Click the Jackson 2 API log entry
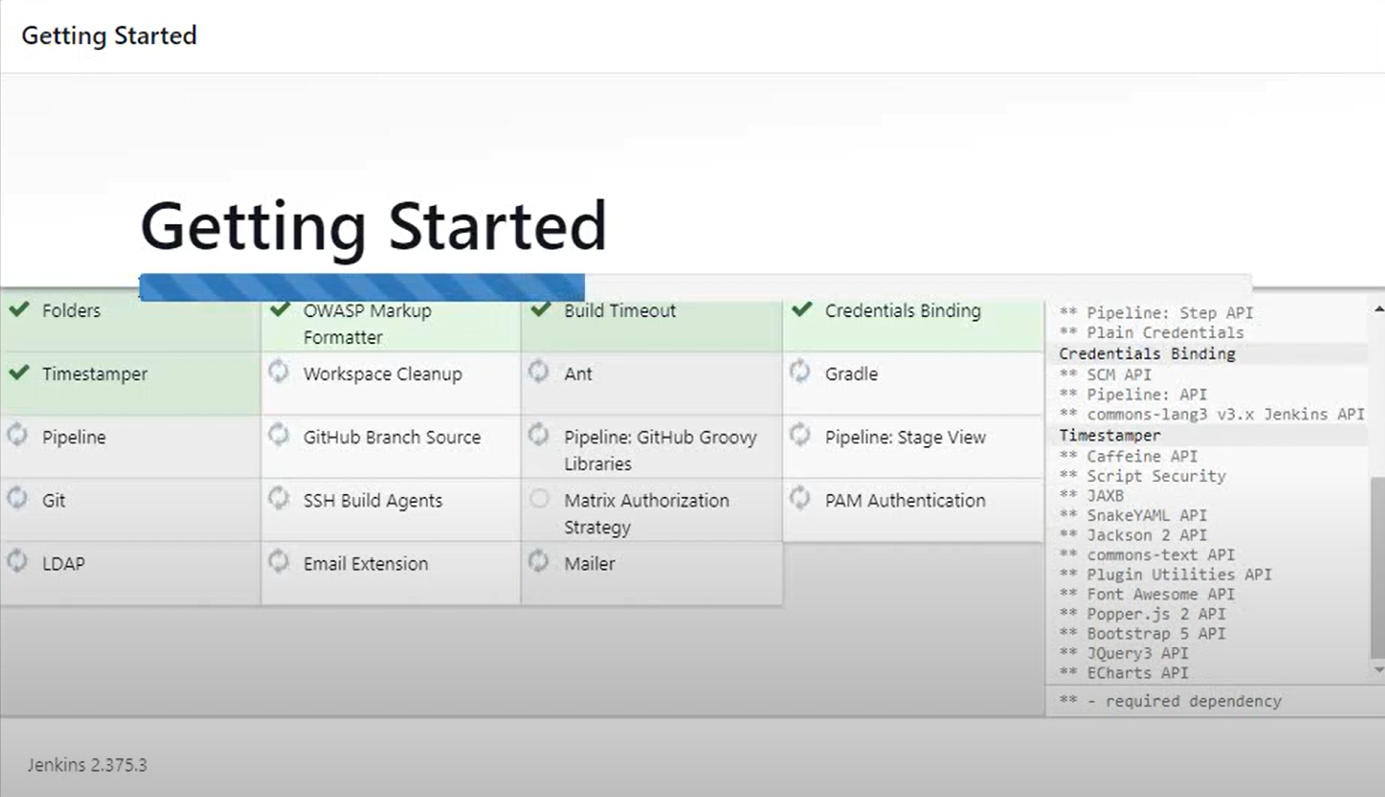Image resolution: width=1385 pixels, height=797 pixels. tap(1133, 535)
